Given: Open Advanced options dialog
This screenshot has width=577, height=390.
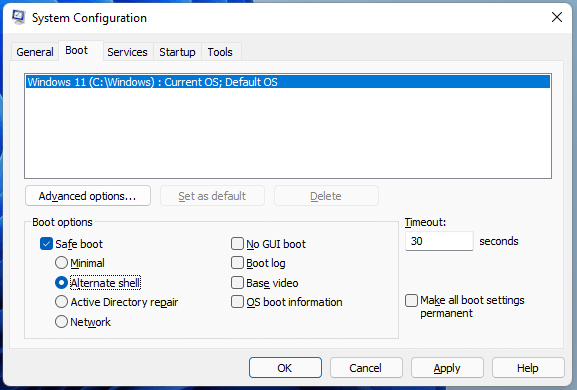Looking at the screenshot, I should pos(88,196).
